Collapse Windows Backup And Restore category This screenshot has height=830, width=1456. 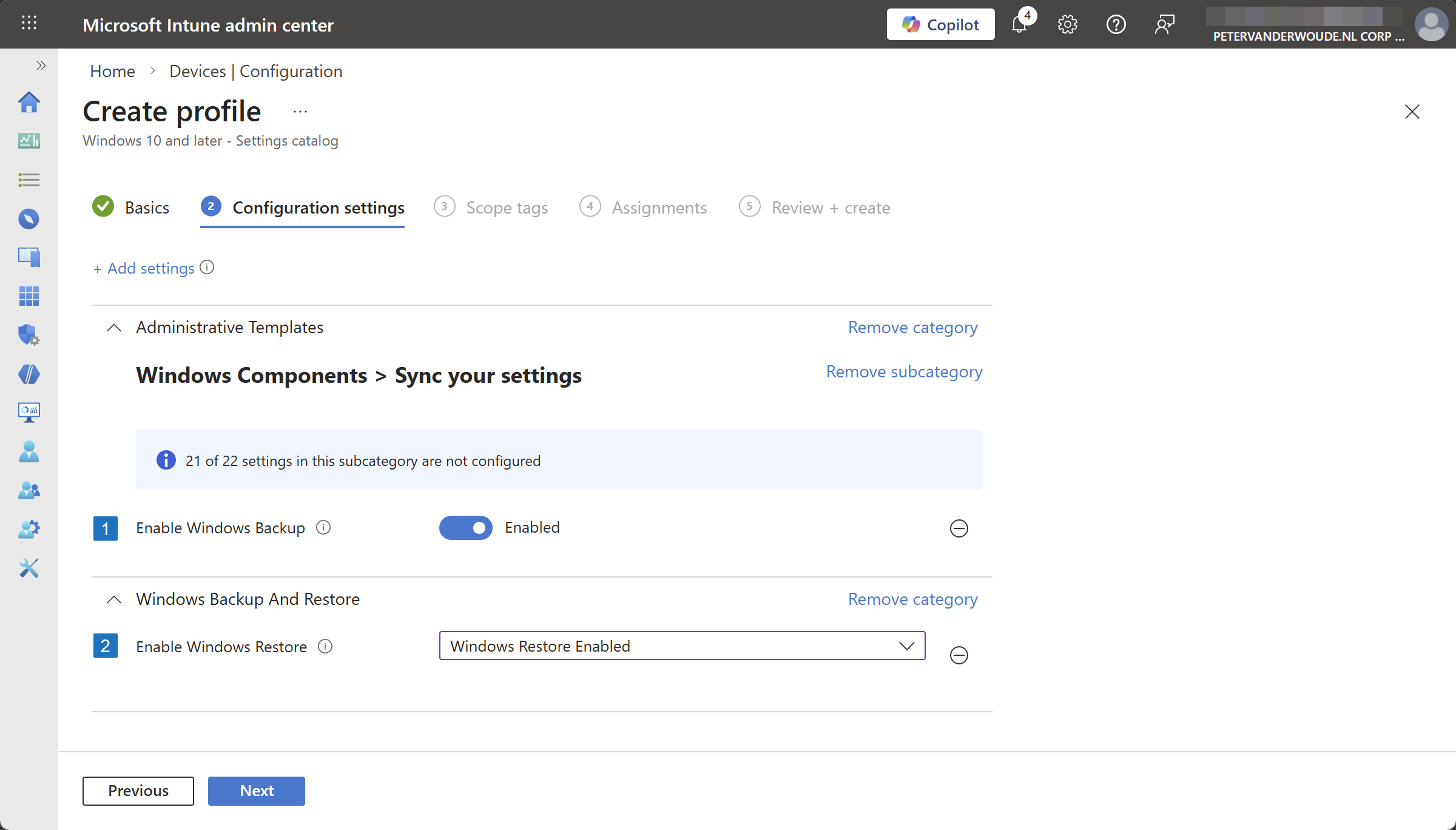[114, 599]
